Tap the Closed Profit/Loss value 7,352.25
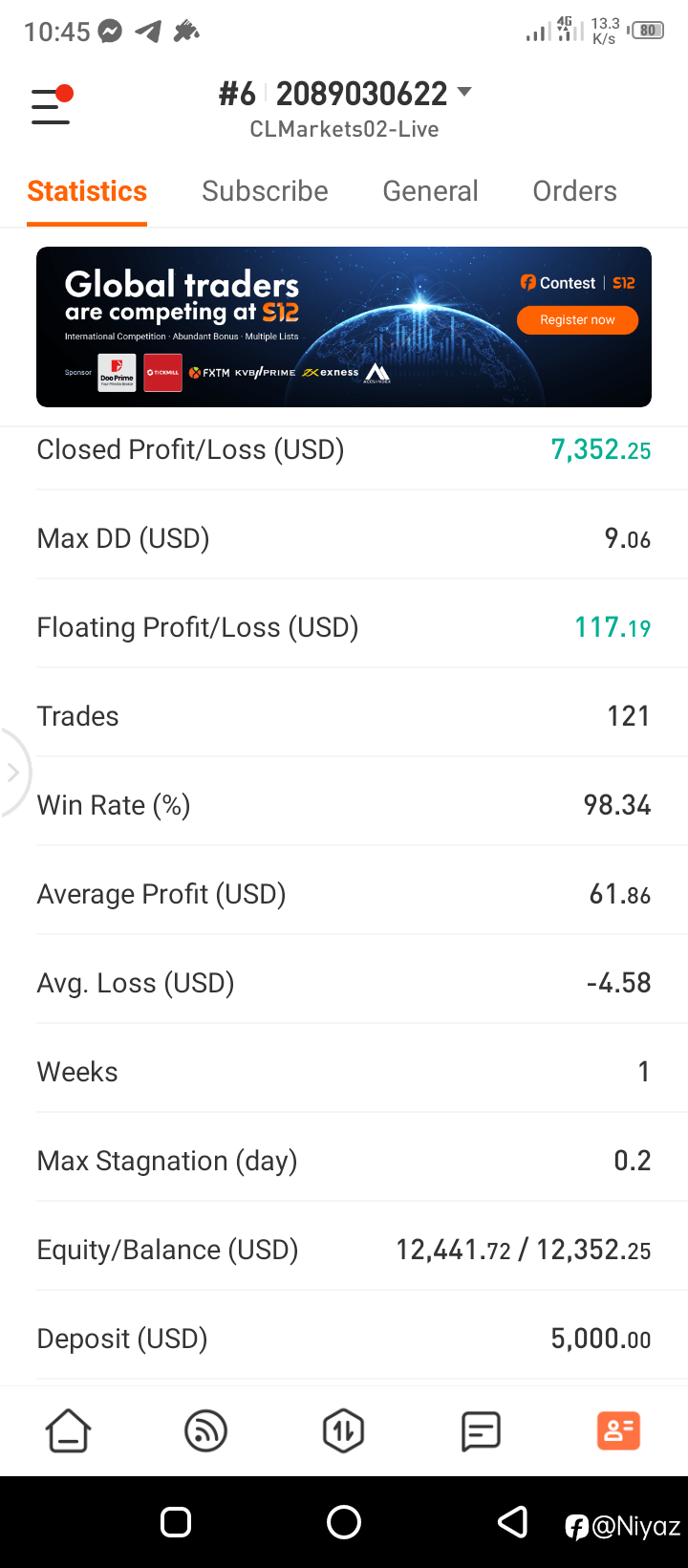This screenshot has width=688, height=1568. point(601,449)
